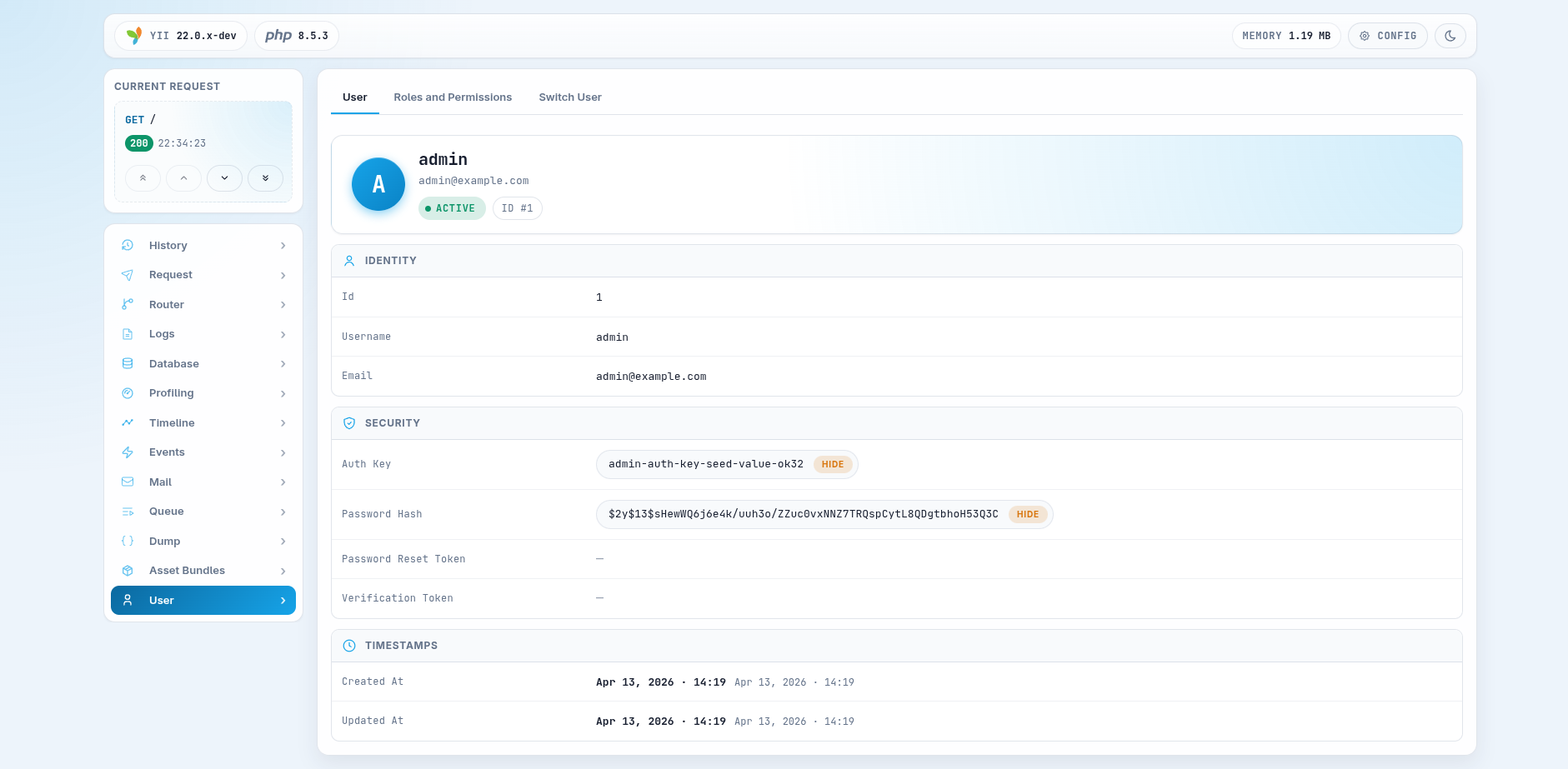Expand Request panel chevron
1568x769 pixels.
(x=283, y=275)
